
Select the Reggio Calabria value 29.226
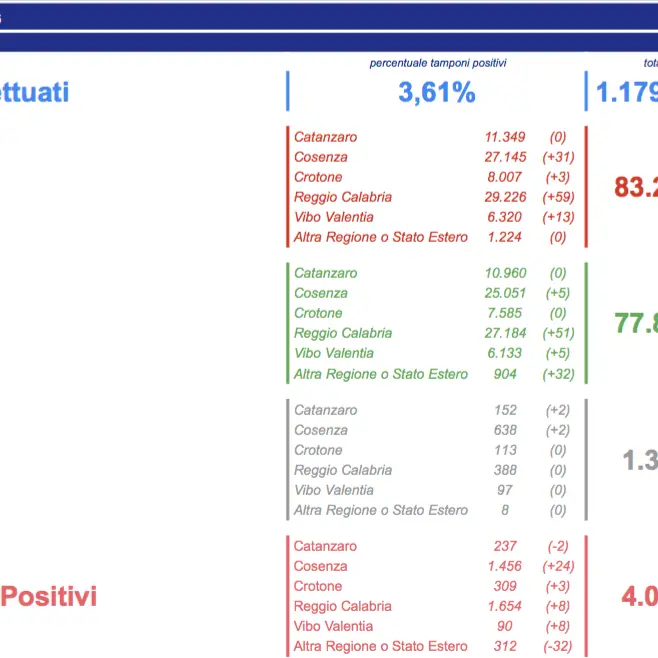tap(505, 197)
